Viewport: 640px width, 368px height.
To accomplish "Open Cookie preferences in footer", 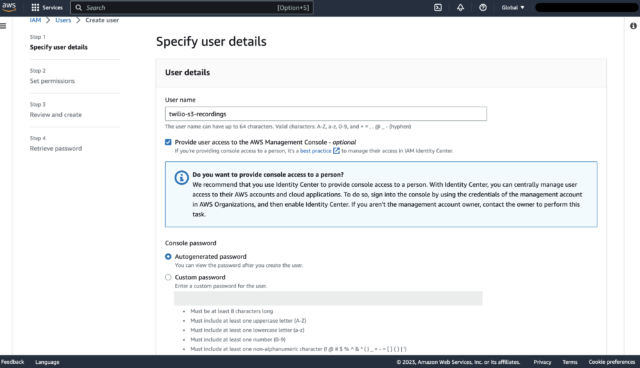I will pos(611,362).
